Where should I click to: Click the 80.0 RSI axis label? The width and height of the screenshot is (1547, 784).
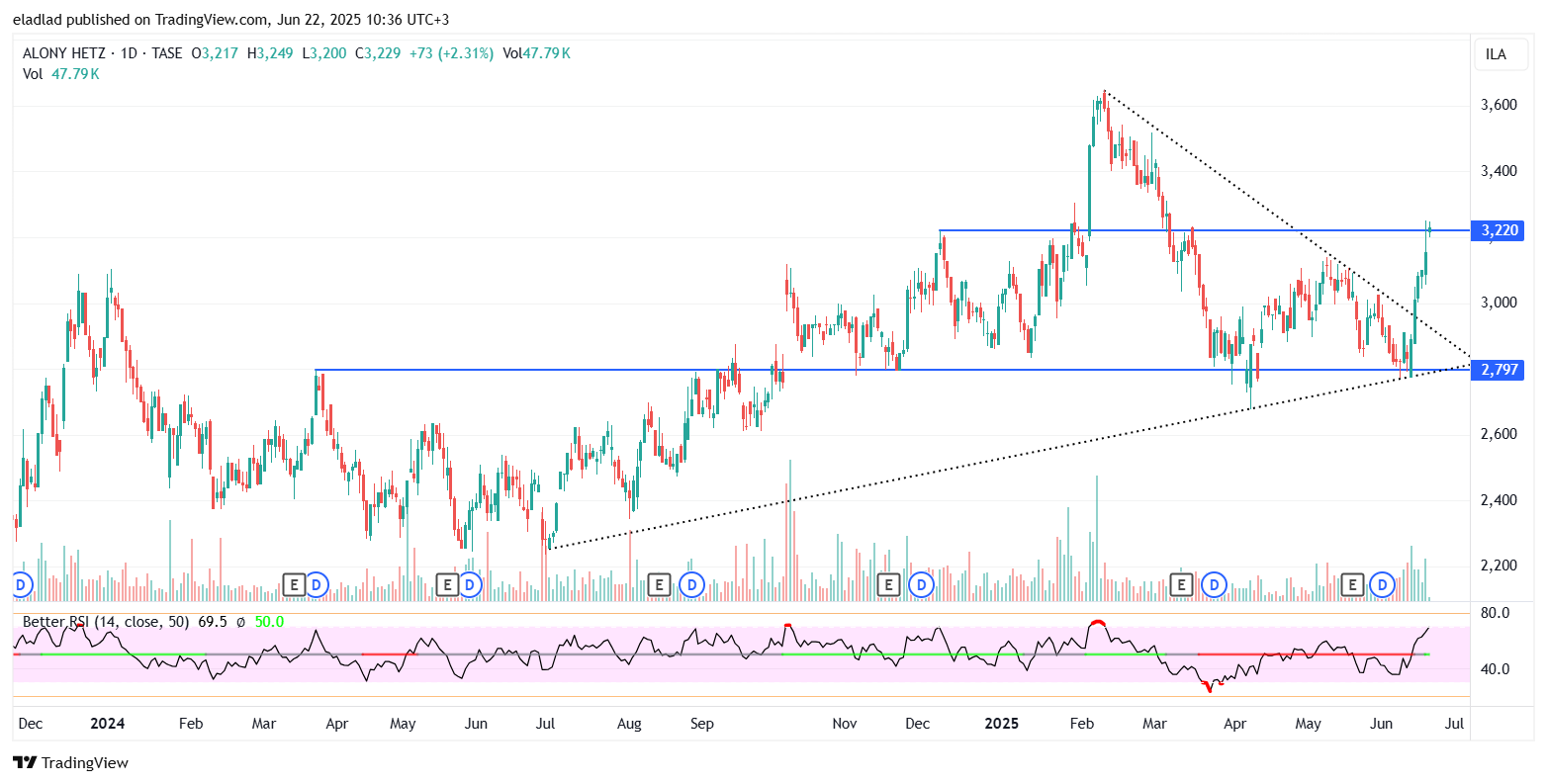coord(1497,613)
